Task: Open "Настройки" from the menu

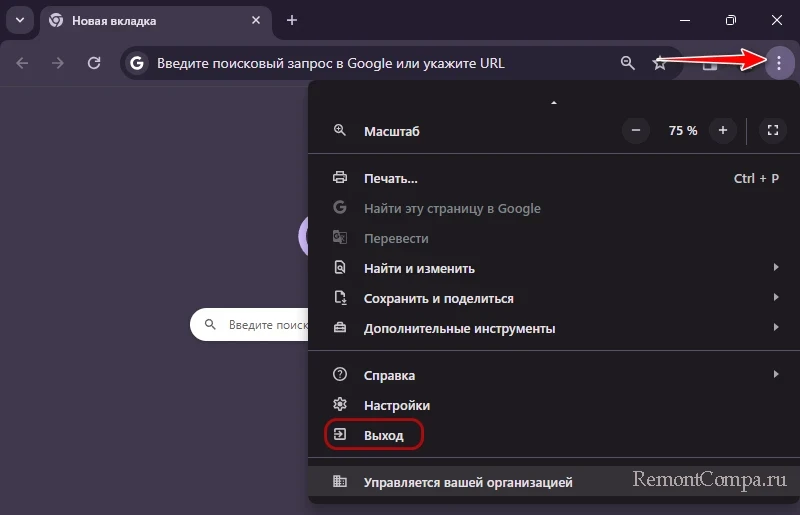Action: tap(396, 405)
